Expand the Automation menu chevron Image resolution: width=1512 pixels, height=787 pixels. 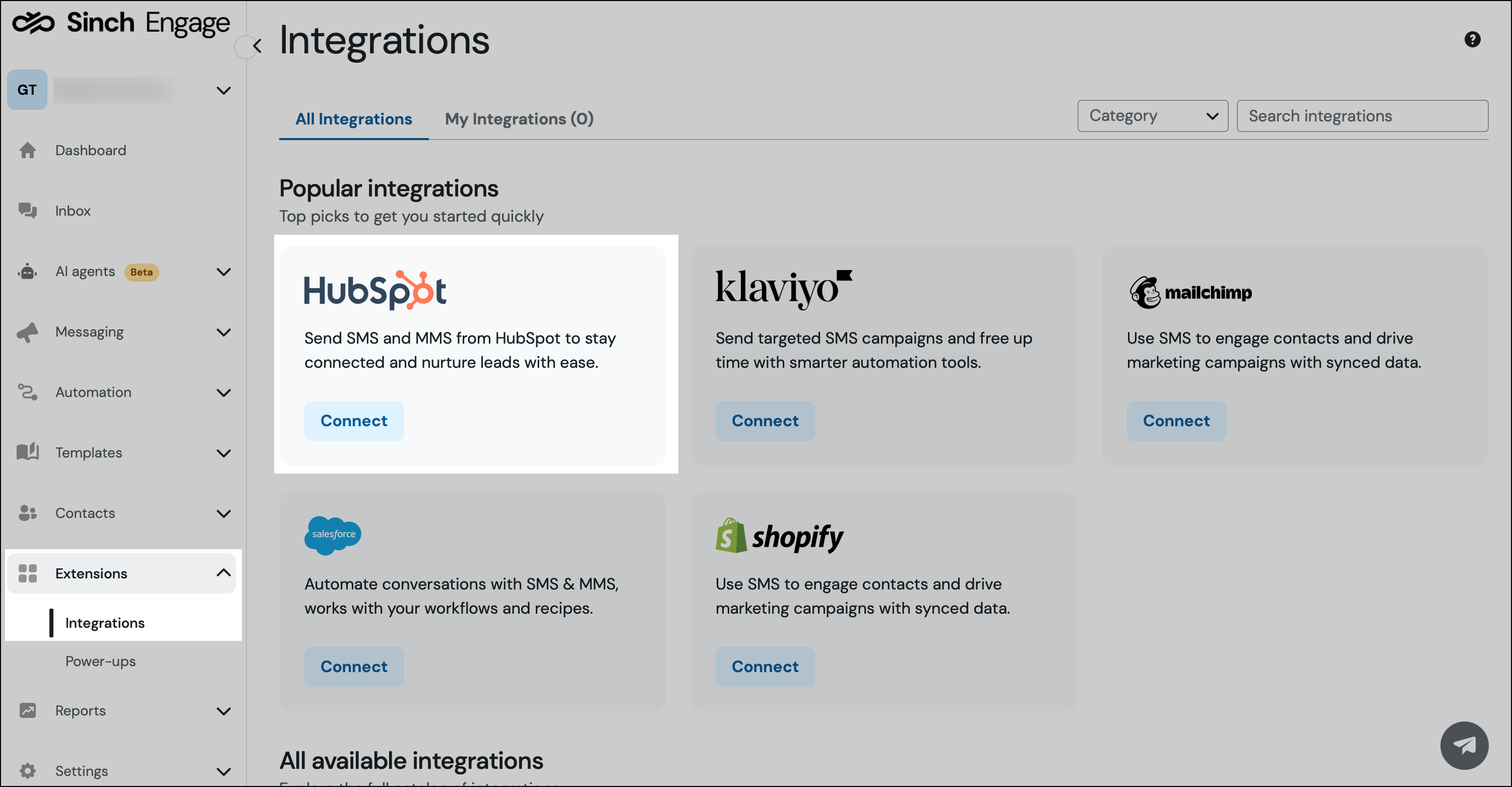(x=224, y=392)
